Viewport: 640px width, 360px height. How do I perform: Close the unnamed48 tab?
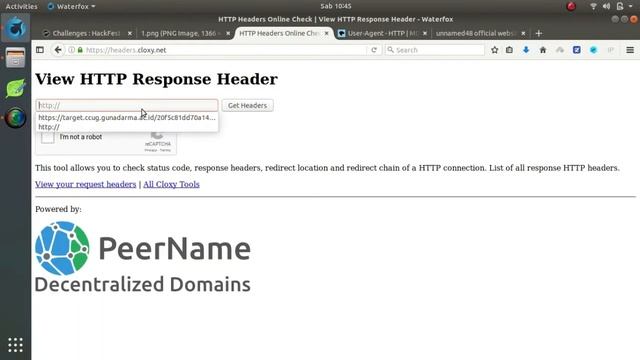[x=523, y=33]
